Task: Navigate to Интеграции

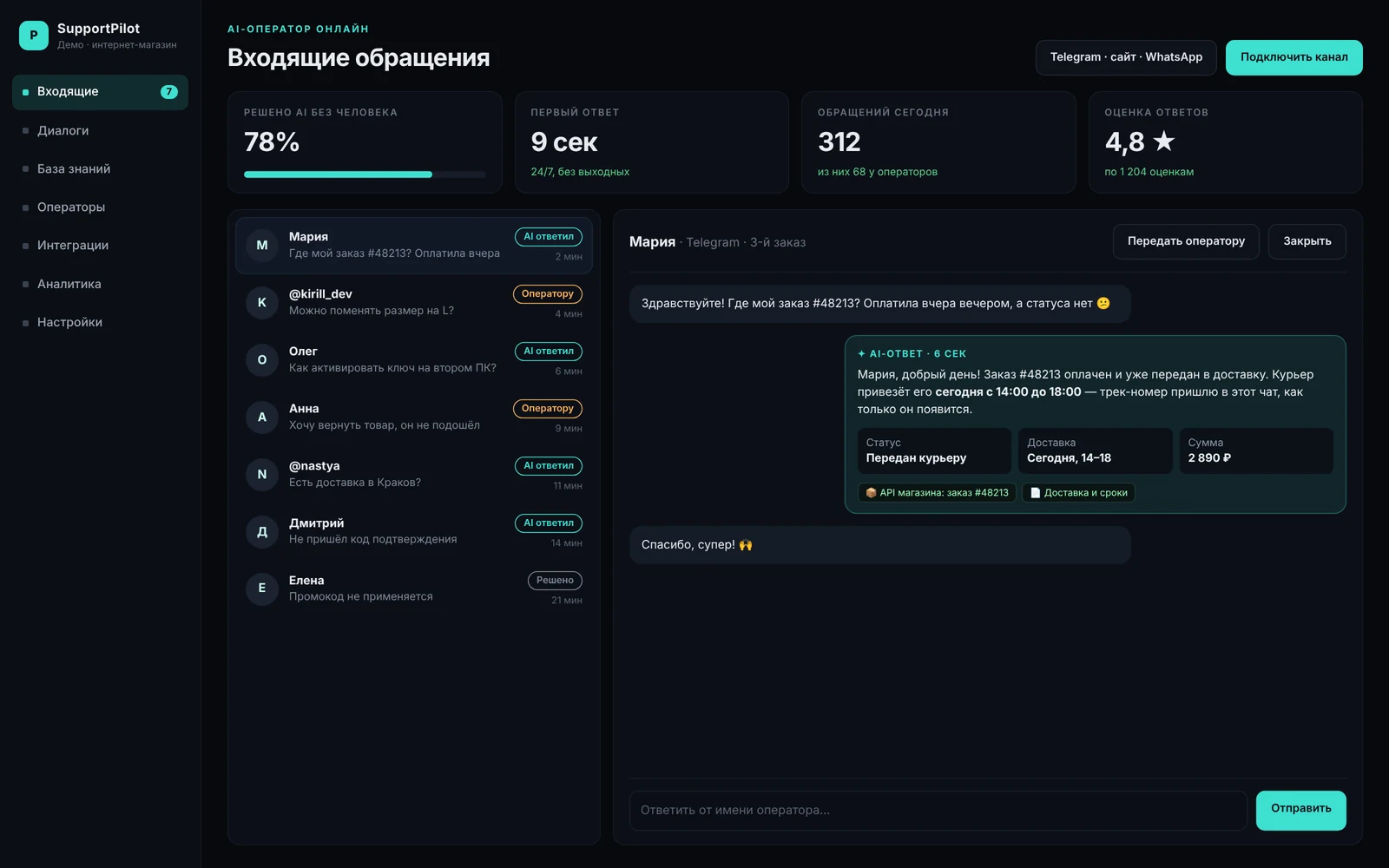Action: (100, 245)
